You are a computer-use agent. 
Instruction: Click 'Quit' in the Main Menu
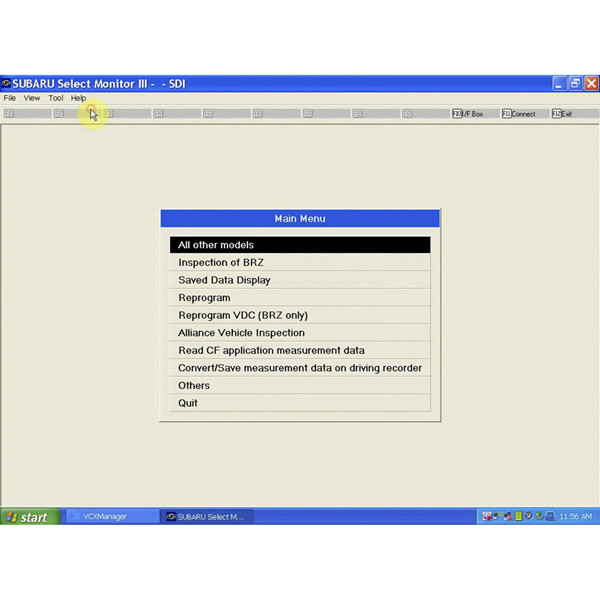click(x=300, y=403)
